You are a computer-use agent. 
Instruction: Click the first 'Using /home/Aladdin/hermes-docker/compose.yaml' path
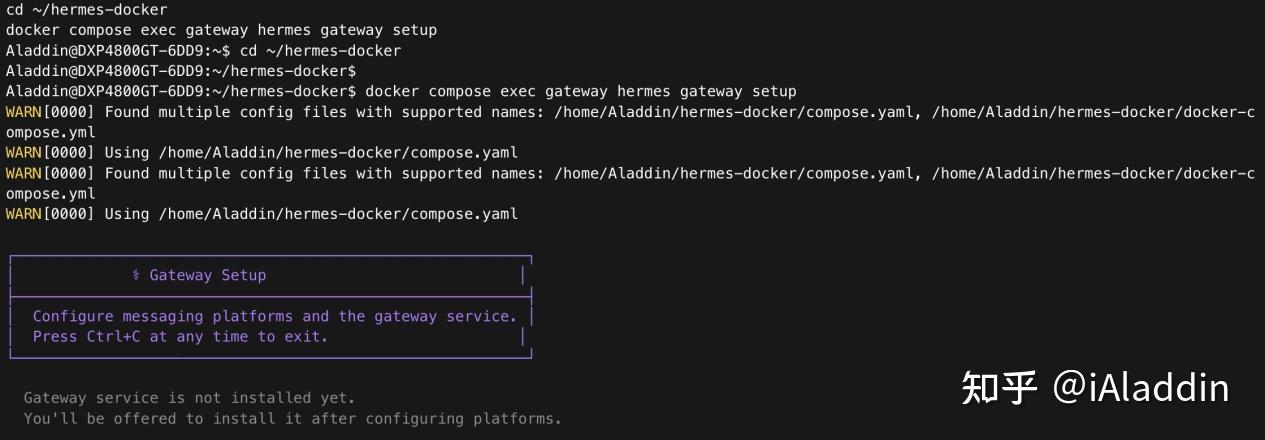pos(311,152)
